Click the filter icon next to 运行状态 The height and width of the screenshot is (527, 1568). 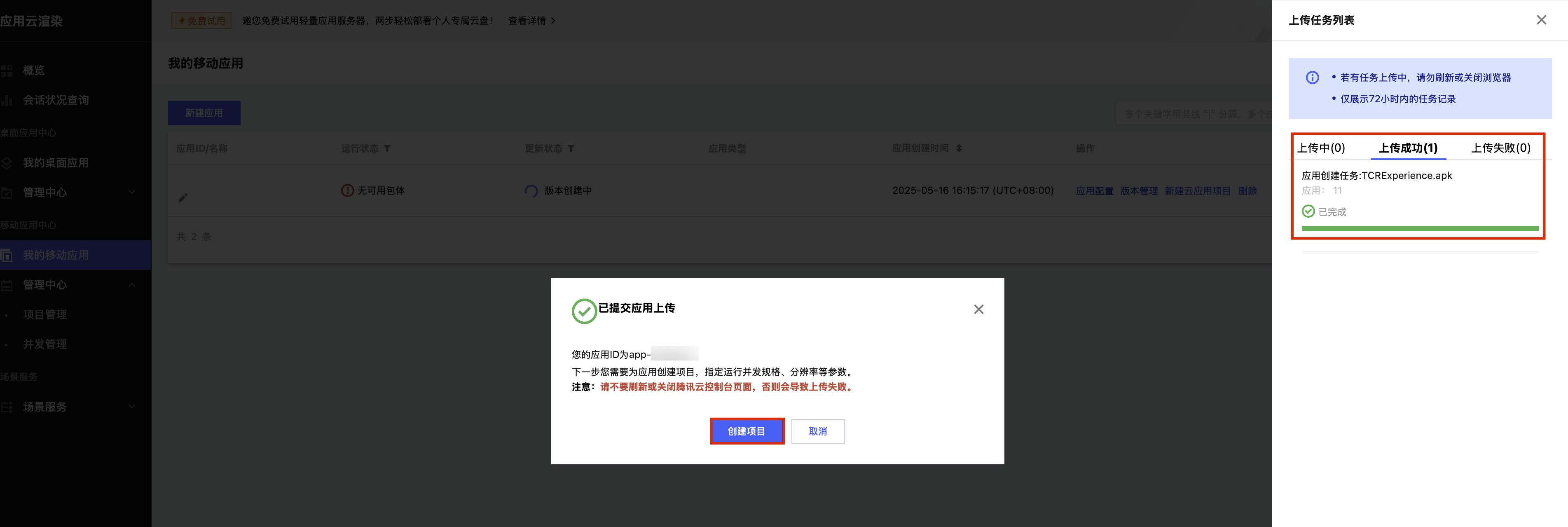click(x=387, y=148)
